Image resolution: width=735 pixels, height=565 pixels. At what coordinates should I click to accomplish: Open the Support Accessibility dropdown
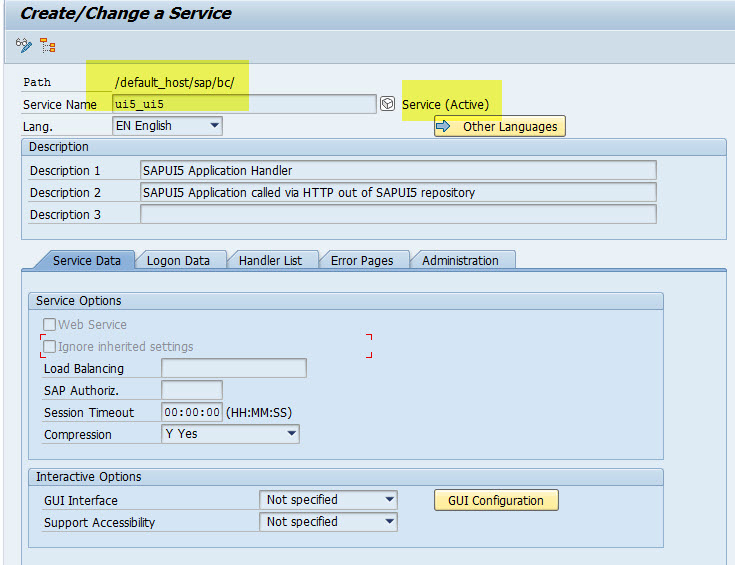tap(328, 522)
